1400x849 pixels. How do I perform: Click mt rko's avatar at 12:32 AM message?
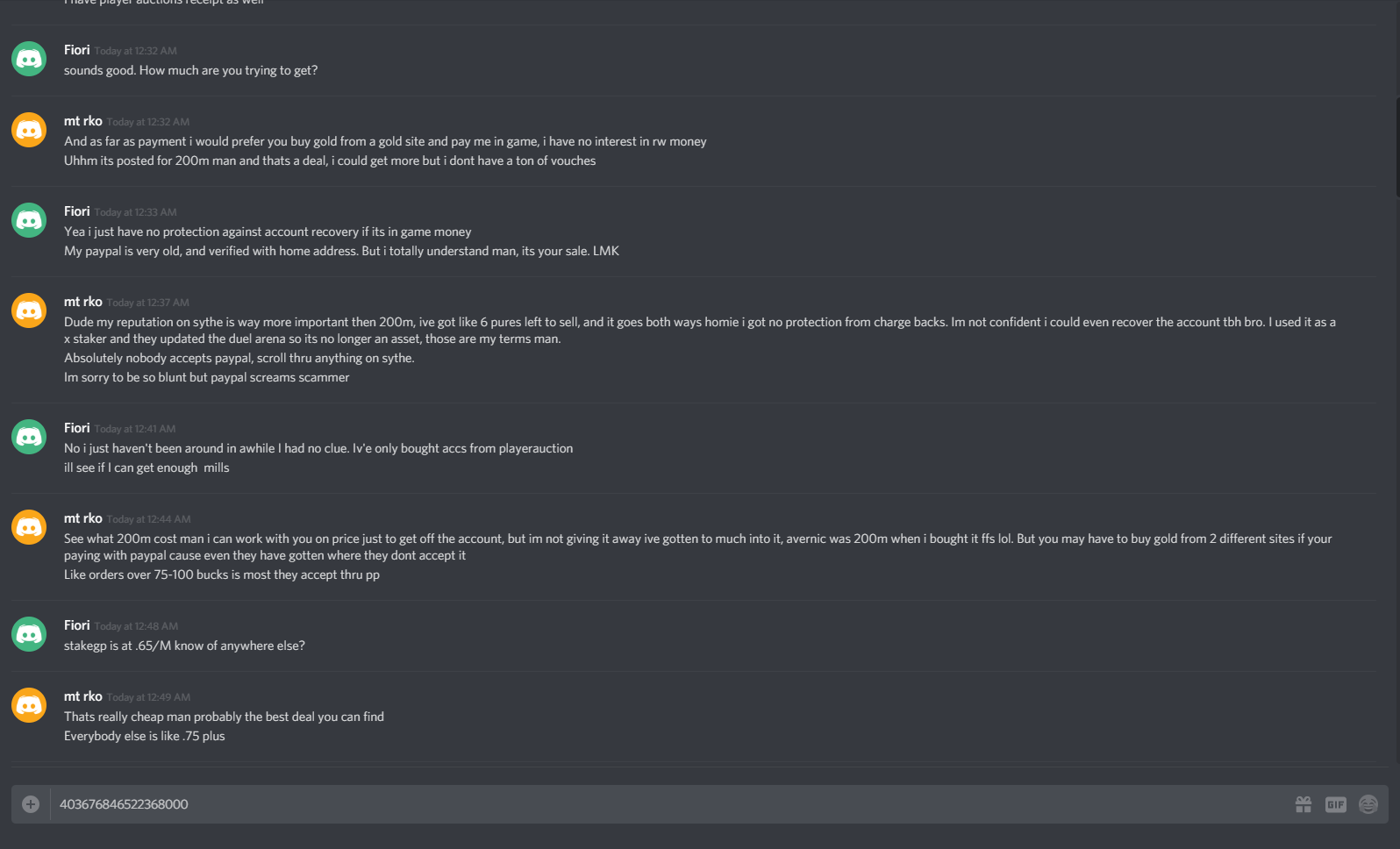point(29,130)
